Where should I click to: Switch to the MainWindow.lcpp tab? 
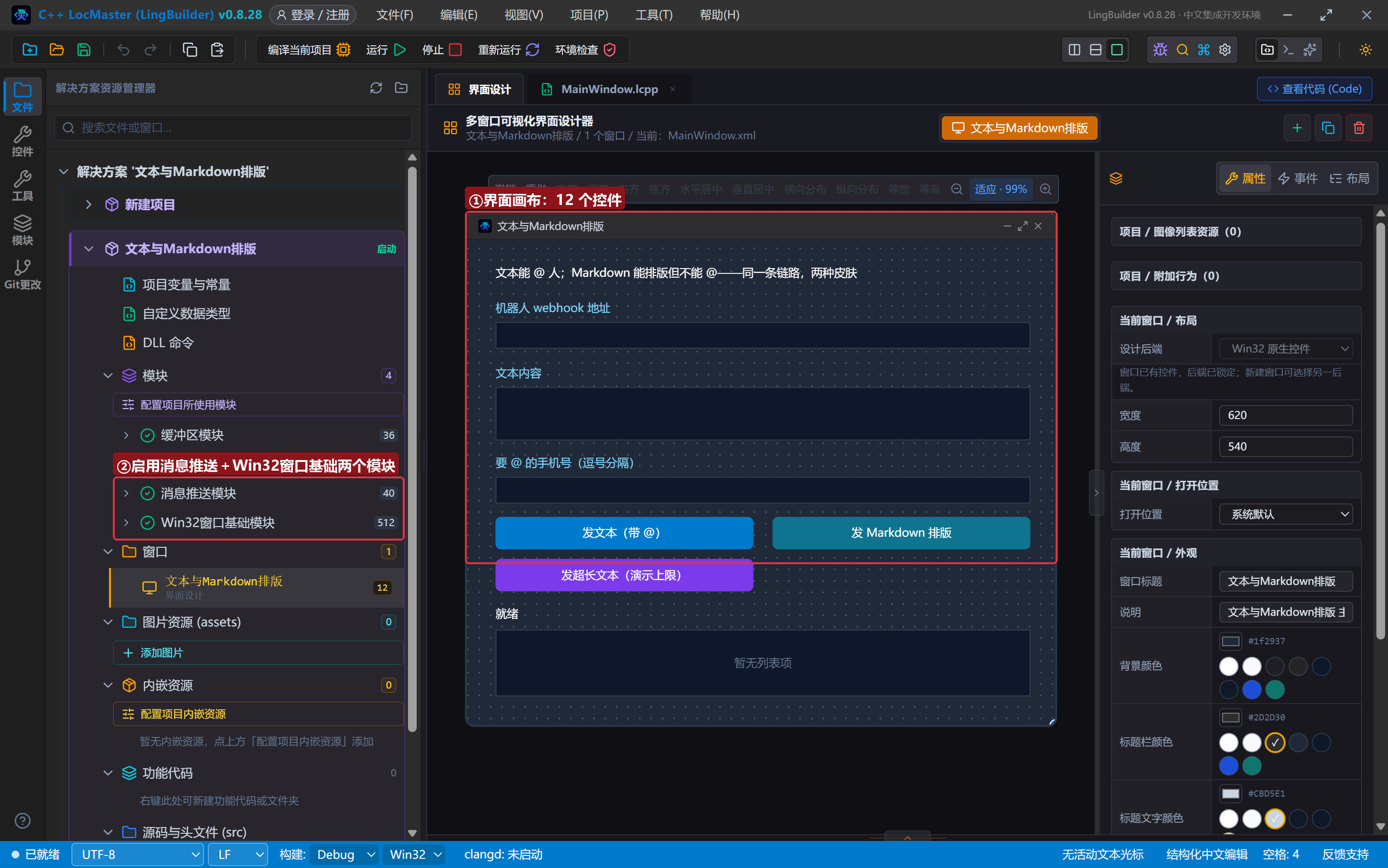coord(609,89)
